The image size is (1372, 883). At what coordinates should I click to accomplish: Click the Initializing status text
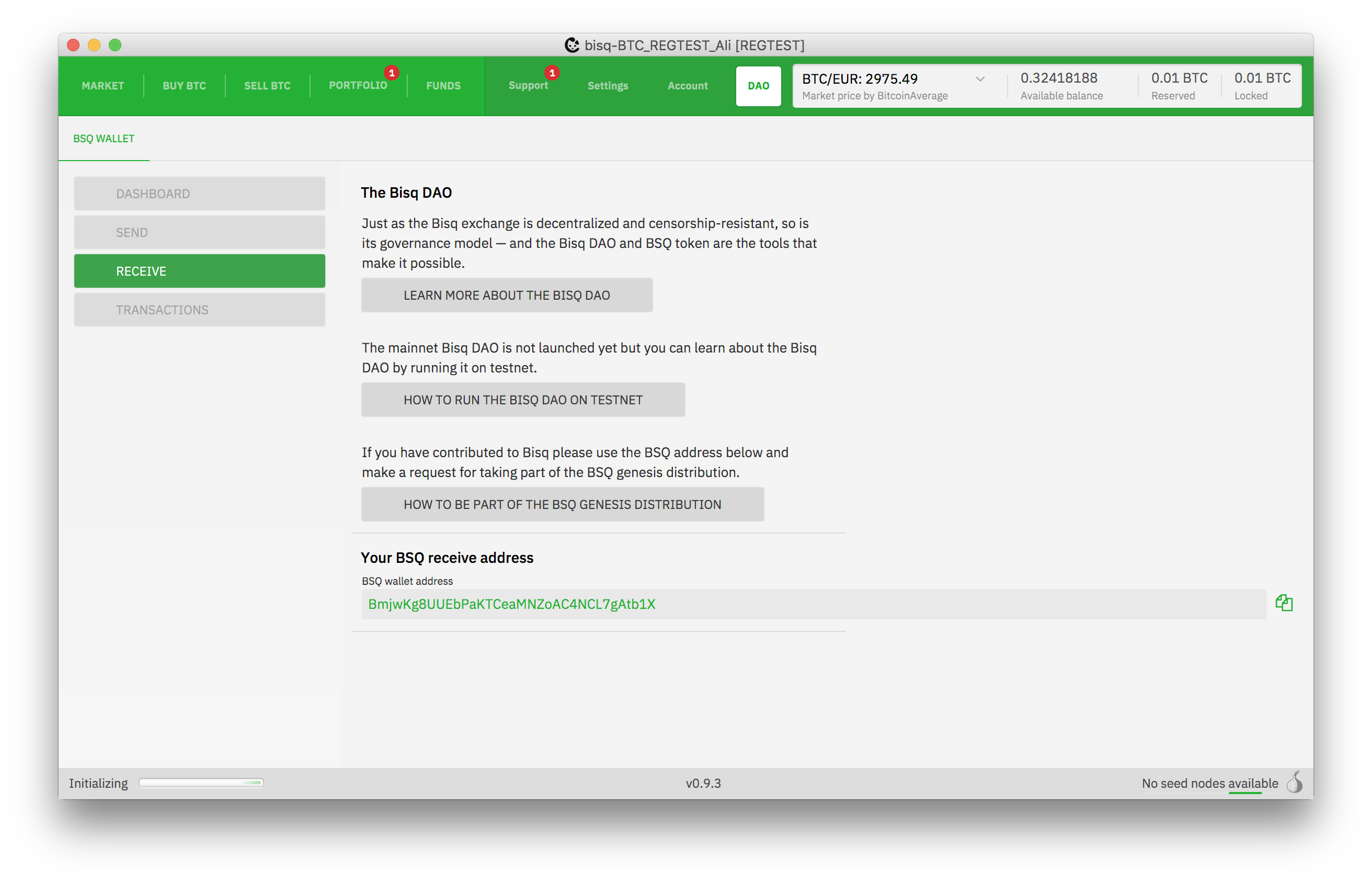pyautogui.click(x=98, y=783)
